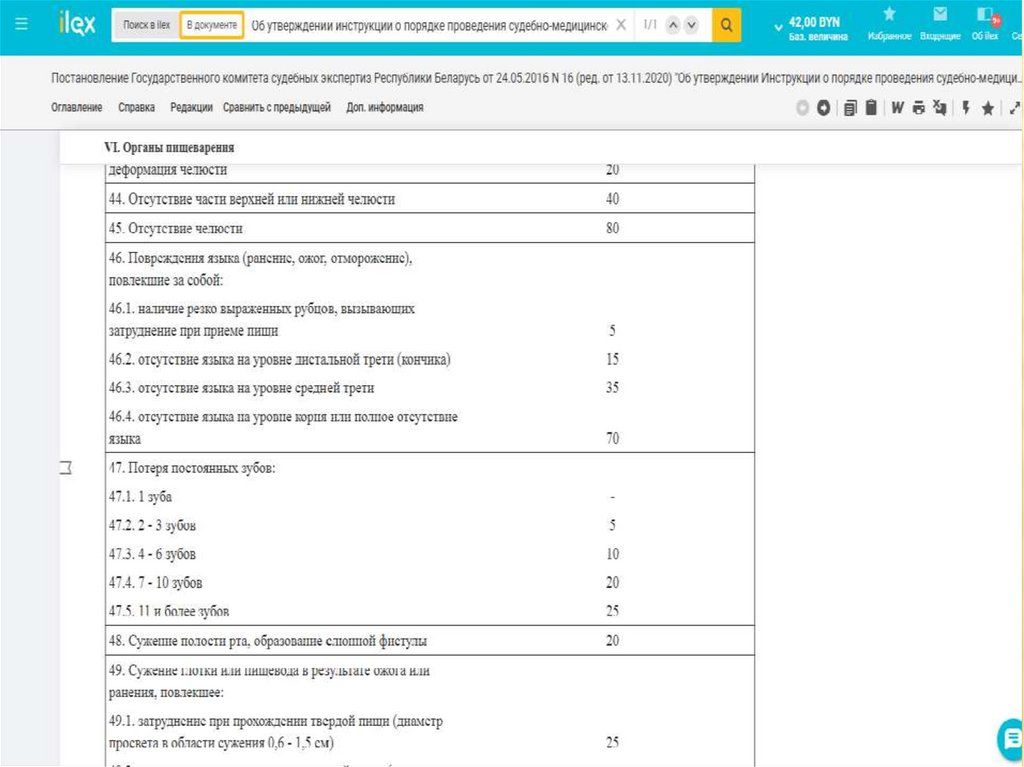Go to the previous search match (up arrow)
1024x767 pixels.
[x=671, y=26]
